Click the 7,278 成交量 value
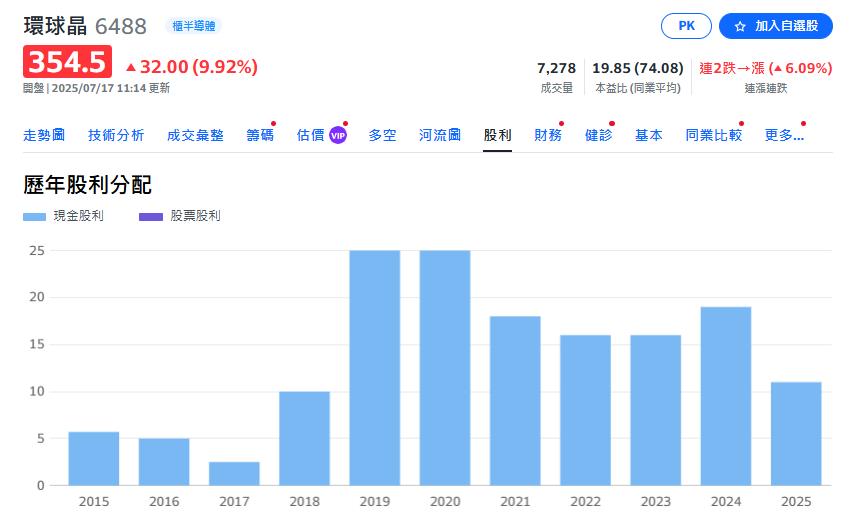The width and height of the screenshot is (854, 524). pos(556,68)
